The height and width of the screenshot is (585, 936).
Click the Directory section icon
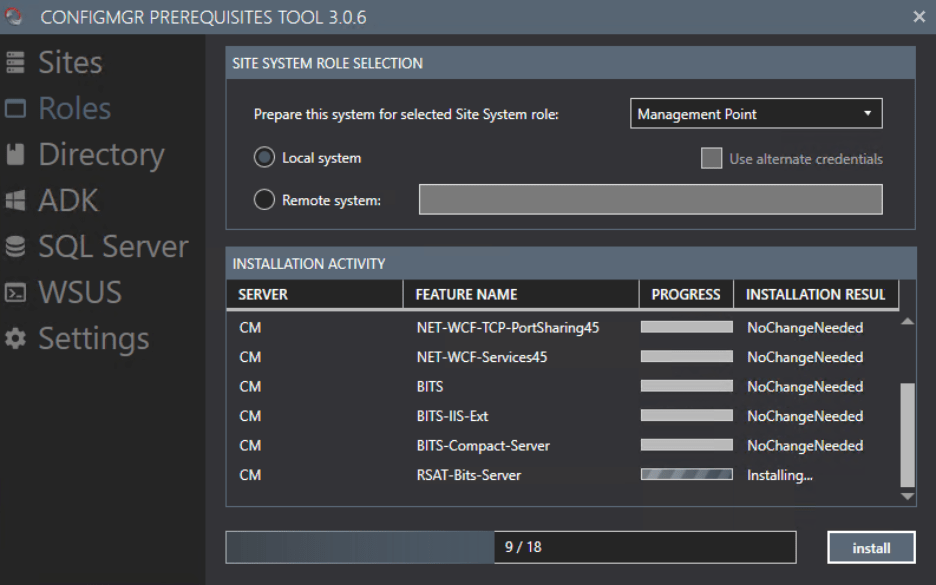pyautogui.click(x=14, y=154)
